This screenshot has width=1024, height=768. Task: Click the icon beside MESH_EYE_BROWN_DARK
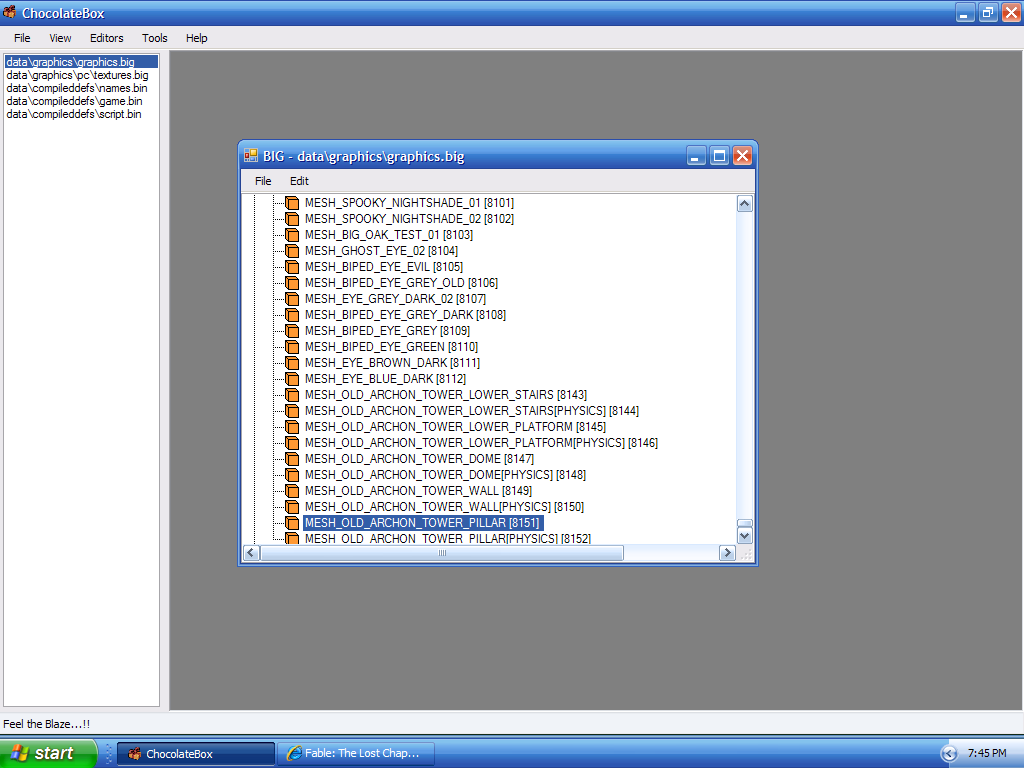click(292, 363)
